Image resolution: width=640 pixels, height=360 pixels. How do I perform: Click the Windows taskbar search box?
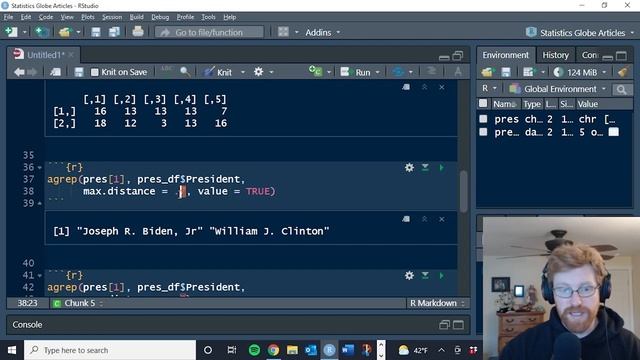[x=110, y=350]
